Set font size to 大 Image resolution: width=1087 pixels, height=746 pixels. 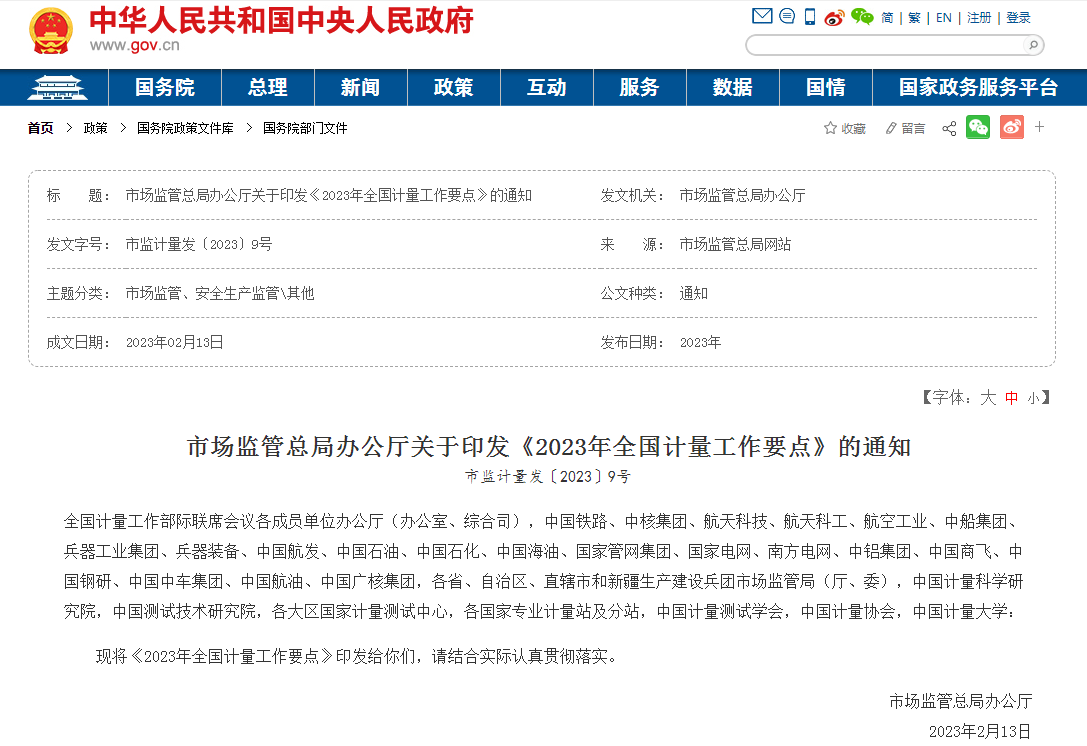(x=988, y=397)
